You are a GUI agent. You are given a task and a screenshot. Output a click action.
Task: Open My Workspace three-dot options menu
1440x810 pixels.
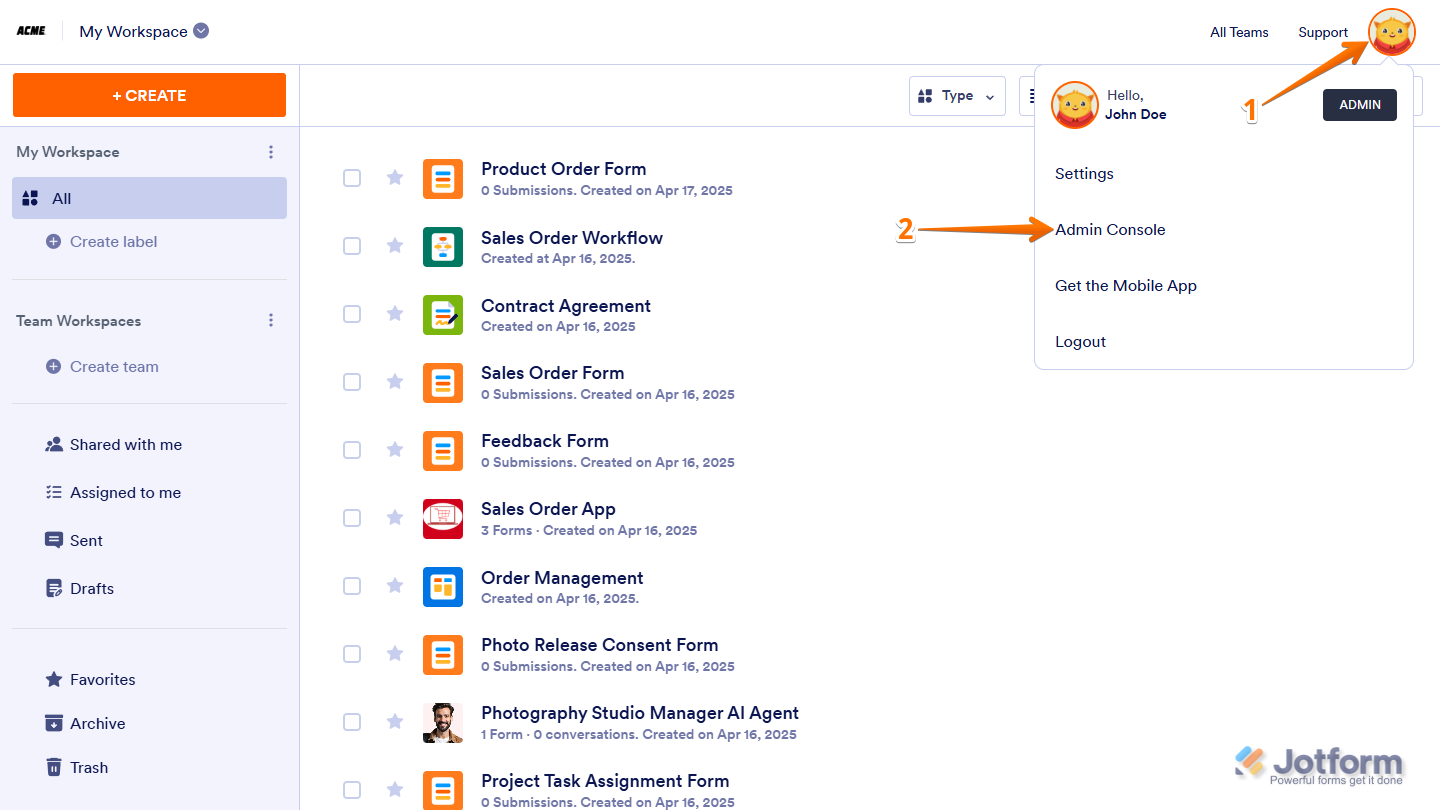click(x=271, y=152)
